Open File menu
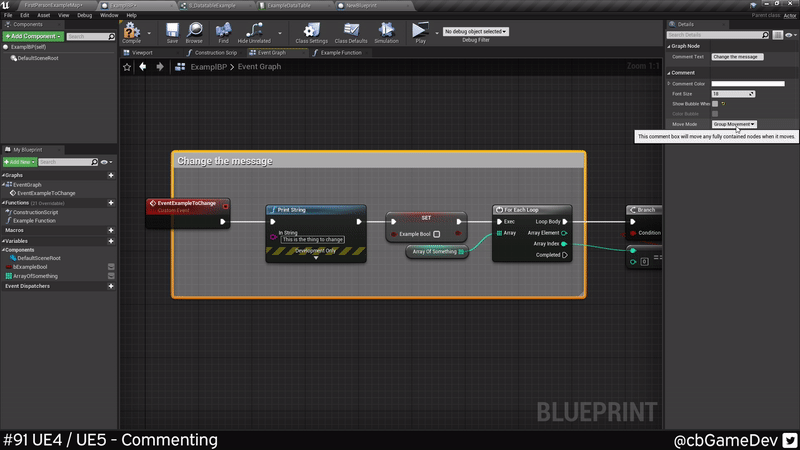The height and width of the screenshot is (450, 800). 8,15
